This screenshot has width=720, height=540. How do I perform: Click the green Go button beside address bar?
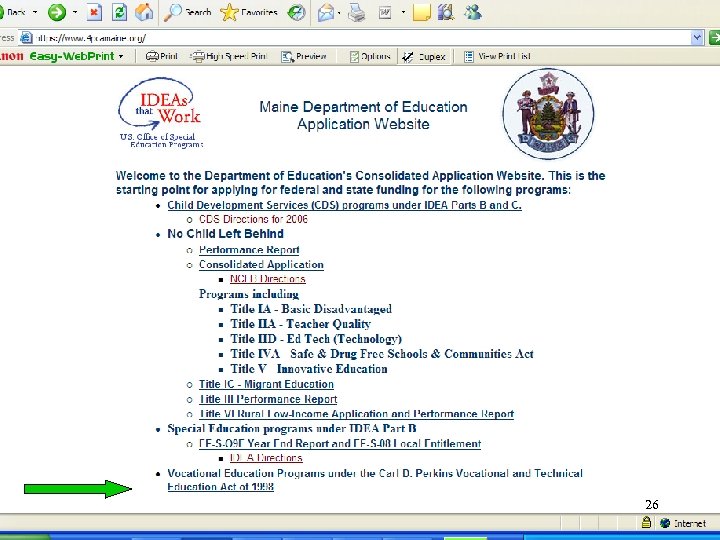pyautogui.click(x=714, y=38)
